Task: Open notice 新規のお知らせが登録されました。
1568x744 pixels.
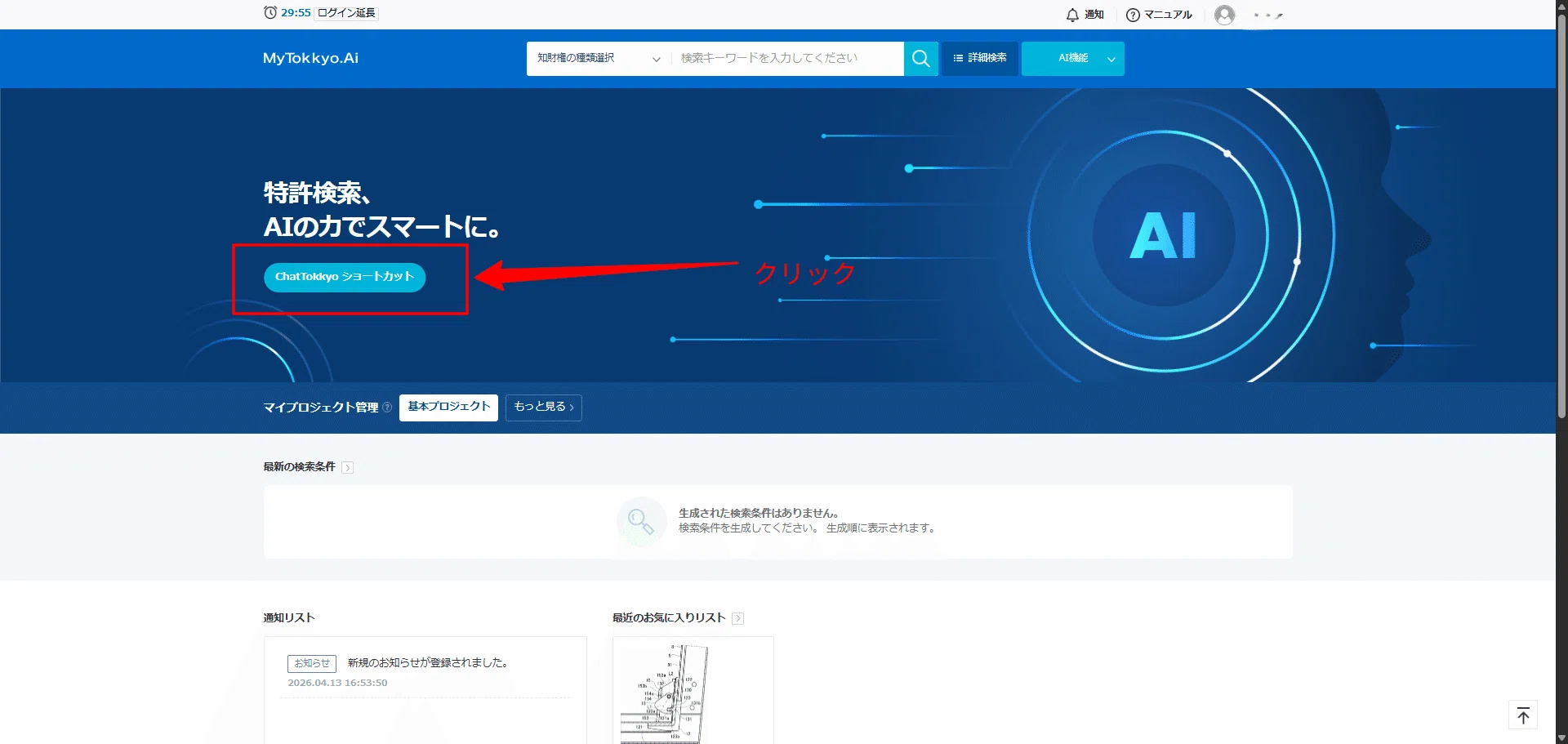Action: click(429, 663)
